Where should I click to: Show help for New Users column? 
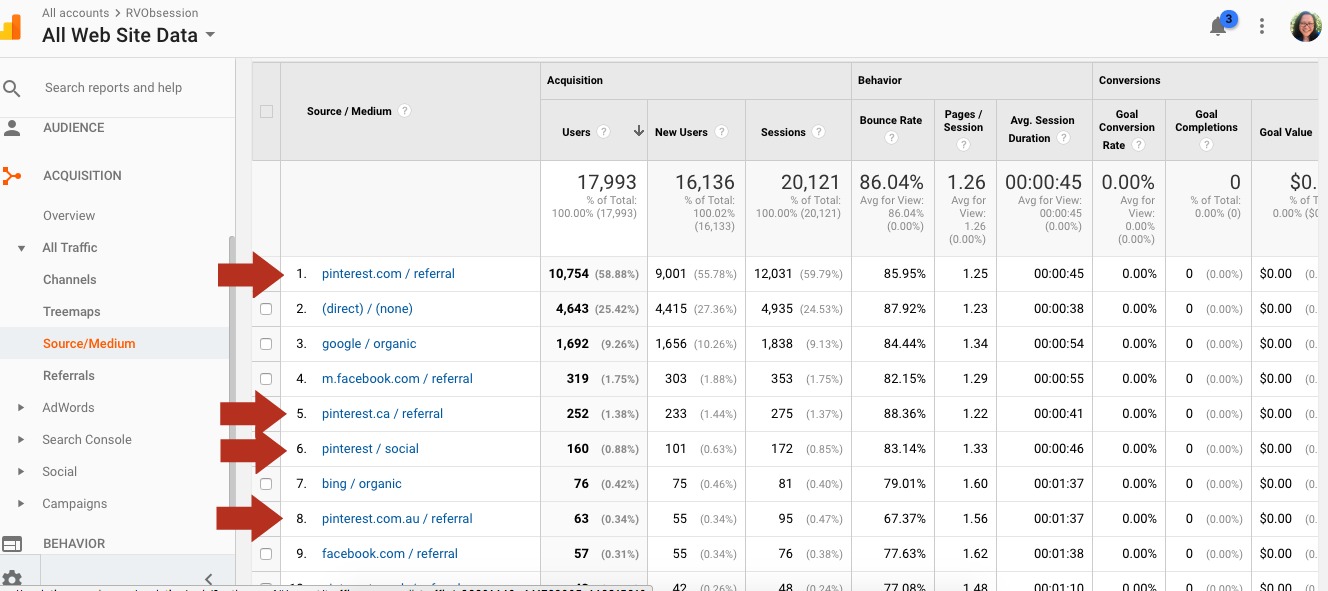click(x=722, y=132)
